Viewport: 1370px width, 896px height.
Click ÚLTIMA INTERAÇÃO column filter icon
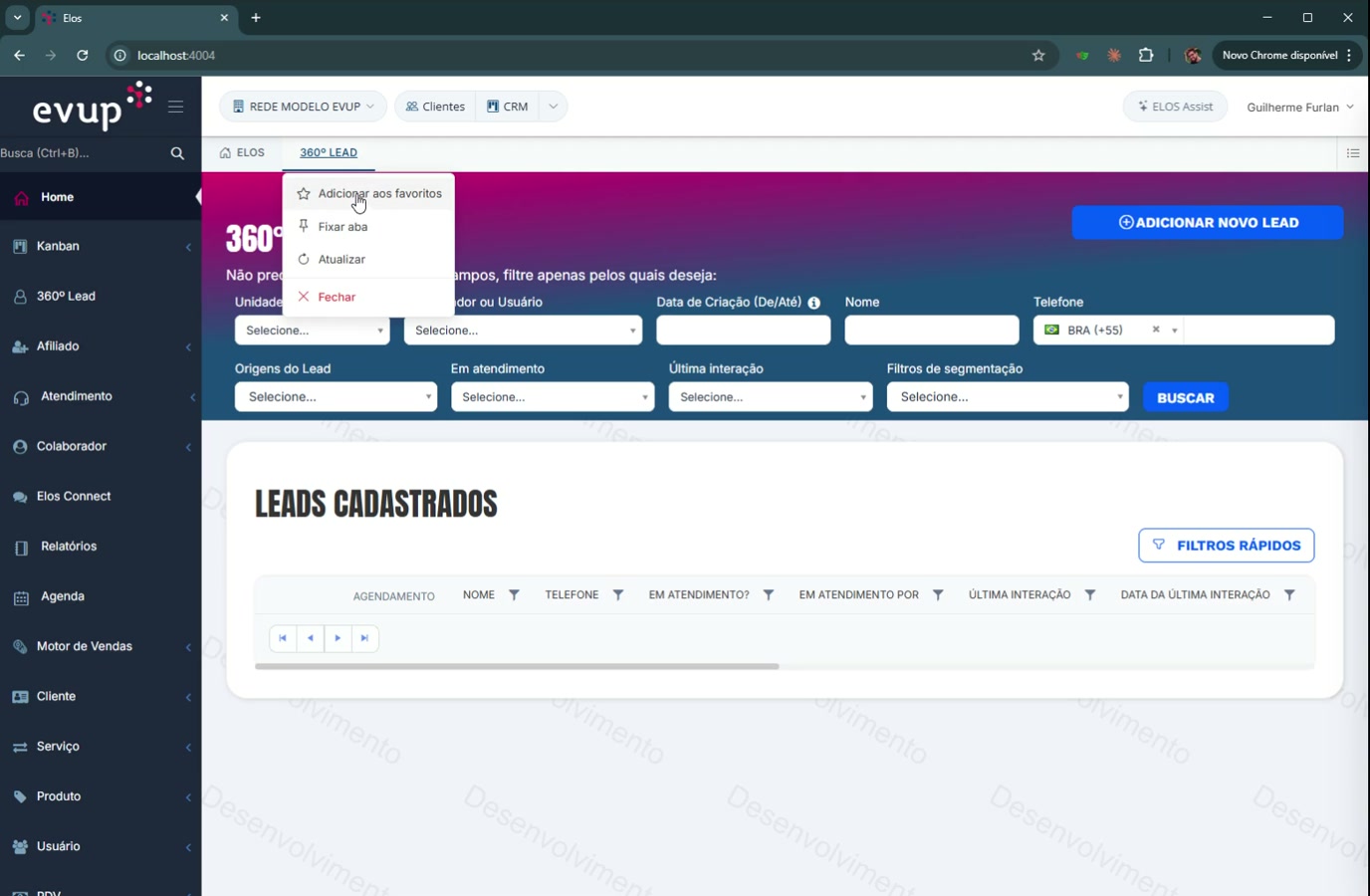[x=1090, y=594]
